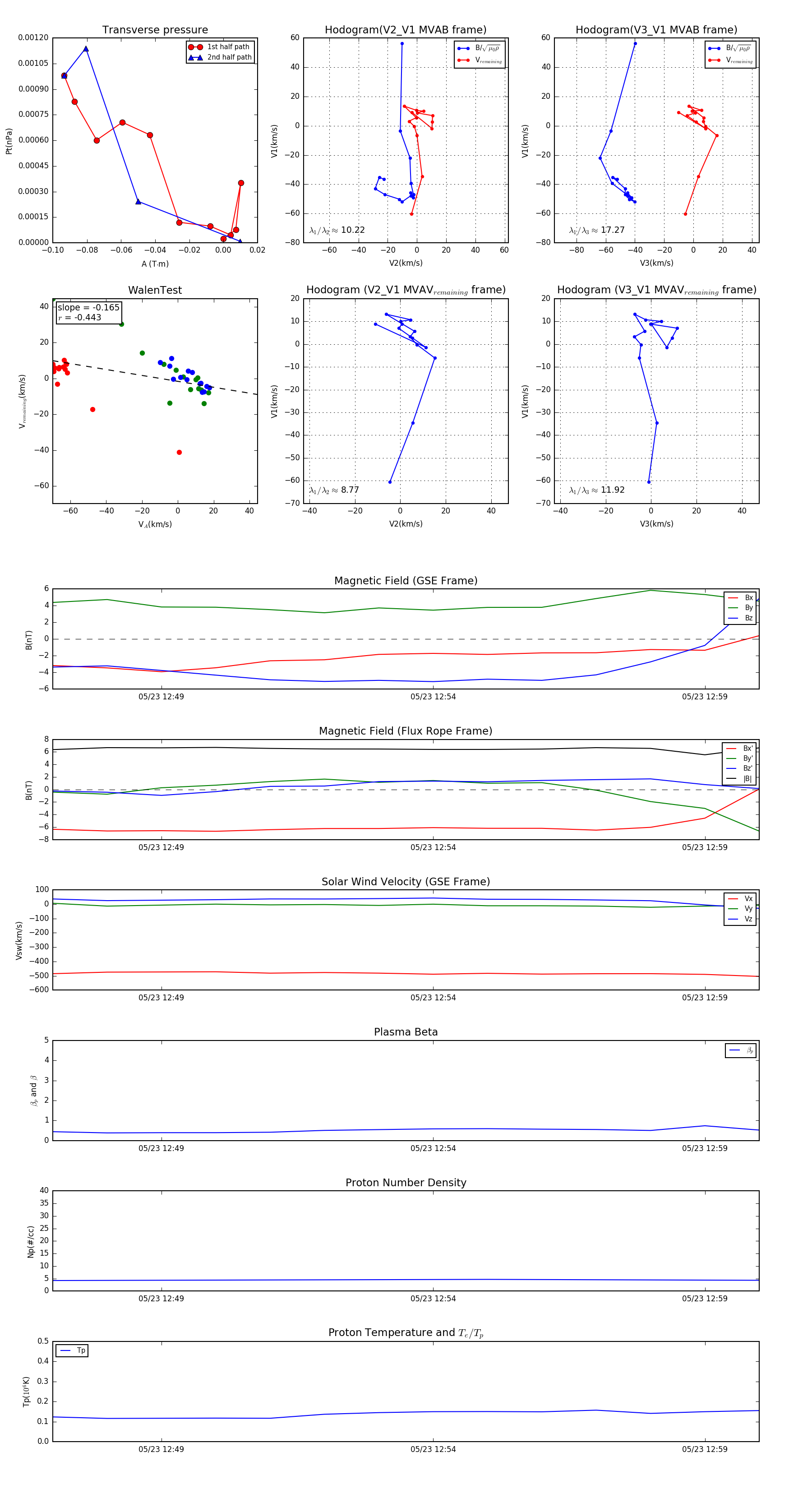Click the "Tp(10^6K)" y-axis label

(26, 1392)
